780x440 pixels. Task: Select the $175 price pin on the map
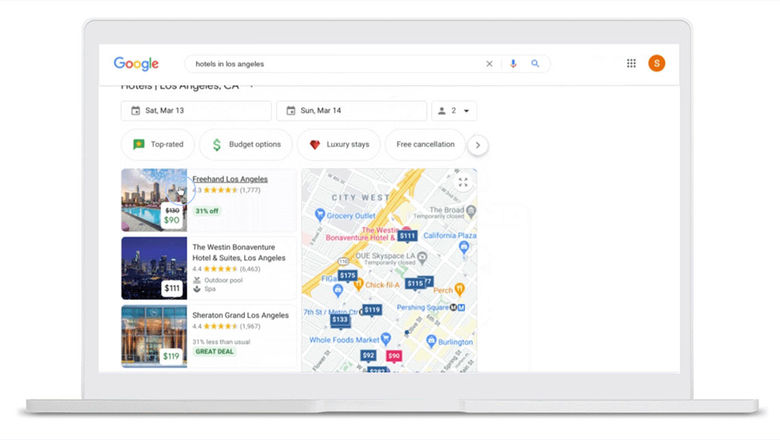(347, 275)
